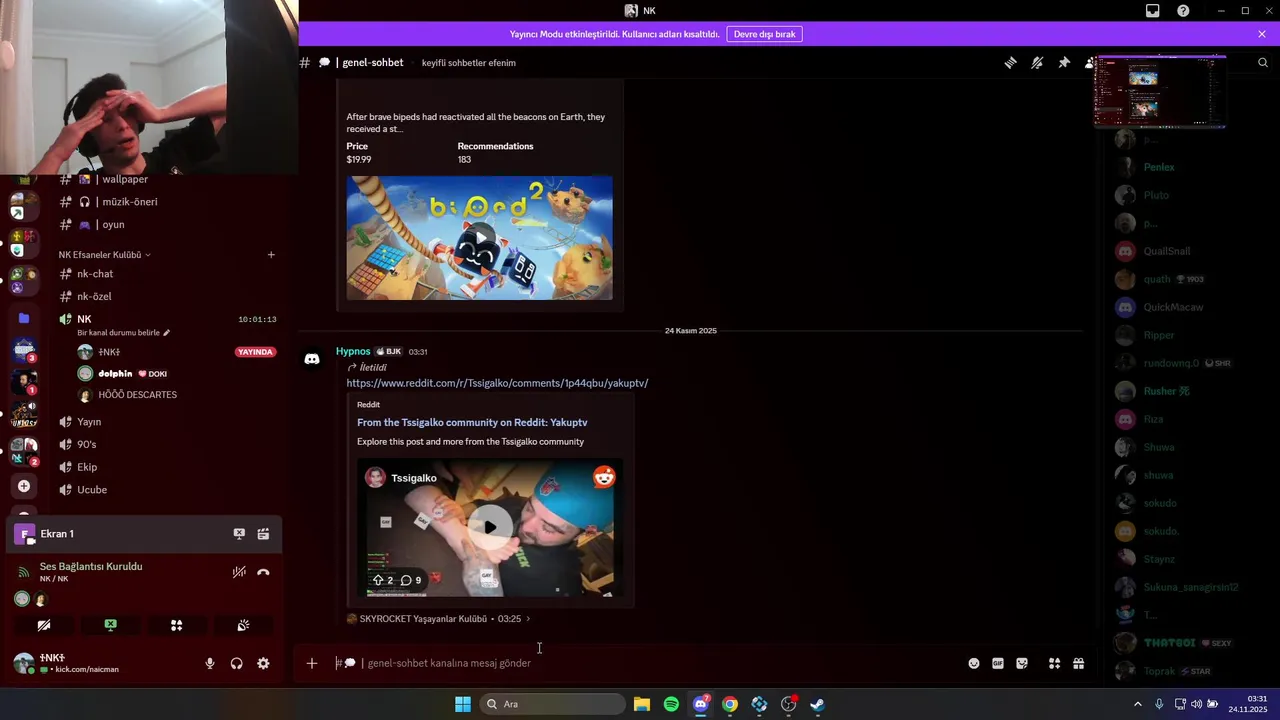Open activities button in voice panel

coord(177,625)
